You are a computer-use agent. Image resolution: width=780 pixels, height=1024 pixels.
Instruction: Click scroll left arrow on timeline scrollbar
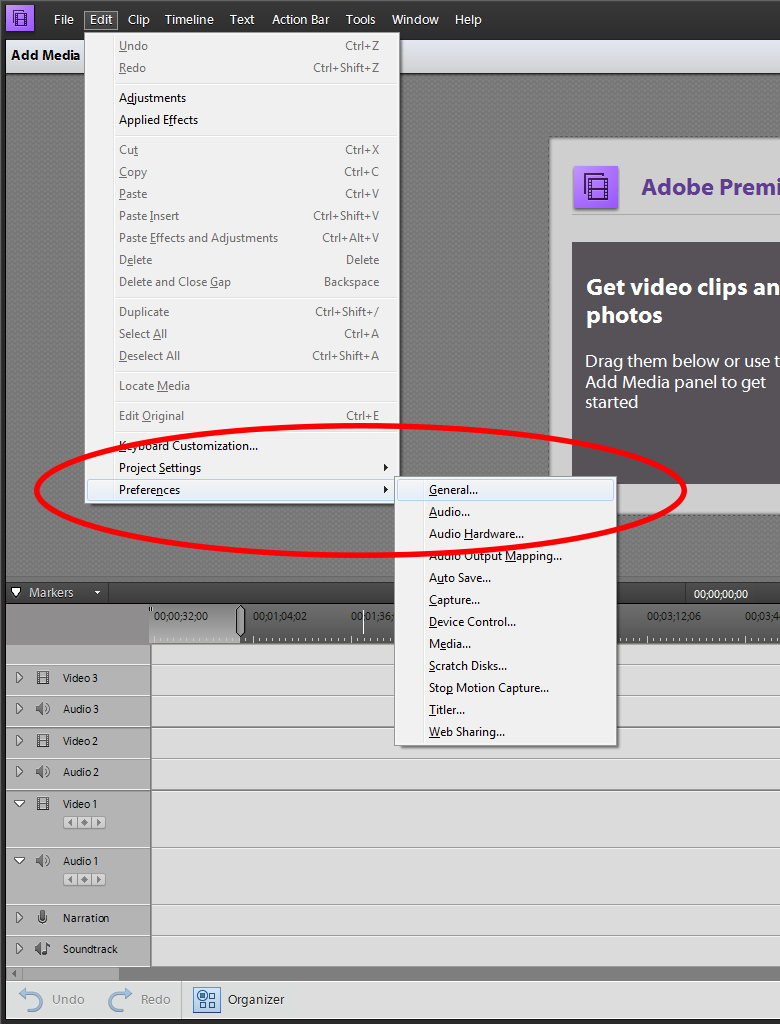point(13,974)
